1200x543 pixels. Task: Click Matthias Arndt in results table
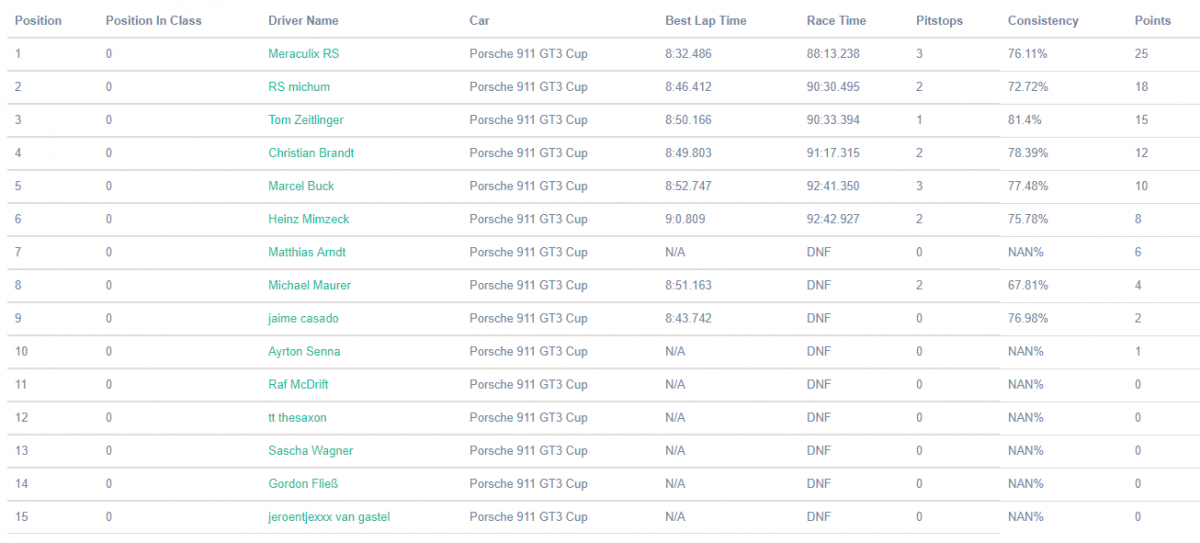click(x=307, y=252)
